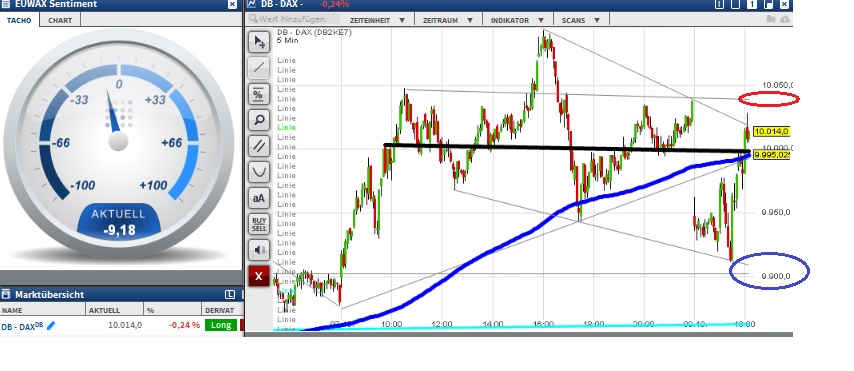Screen dimensions: 854x371
Task: Click the green Long derivative button
Action: pos(221,325)
